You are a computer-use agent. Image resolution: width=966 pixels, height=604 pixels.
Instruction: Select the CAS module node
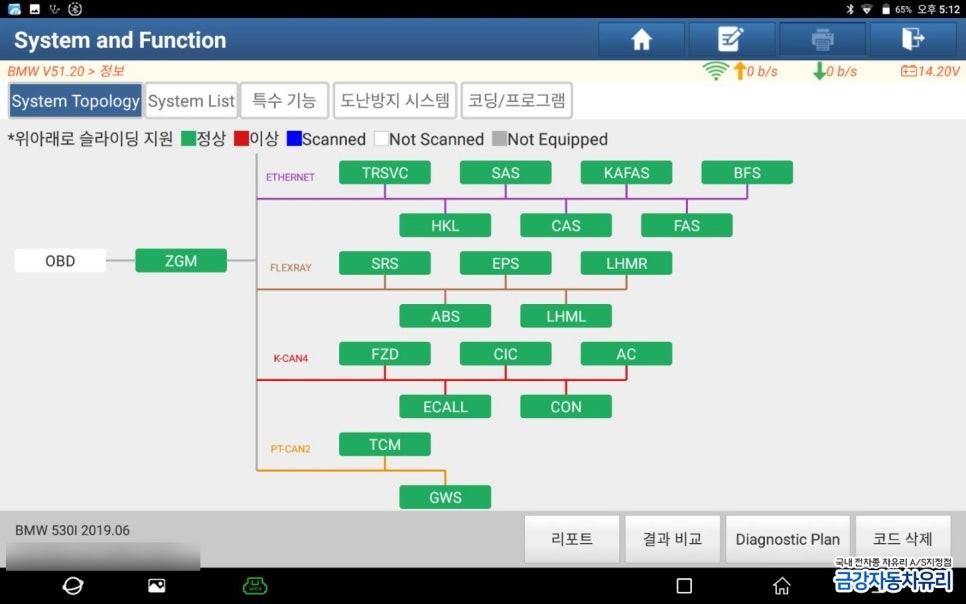565,225
